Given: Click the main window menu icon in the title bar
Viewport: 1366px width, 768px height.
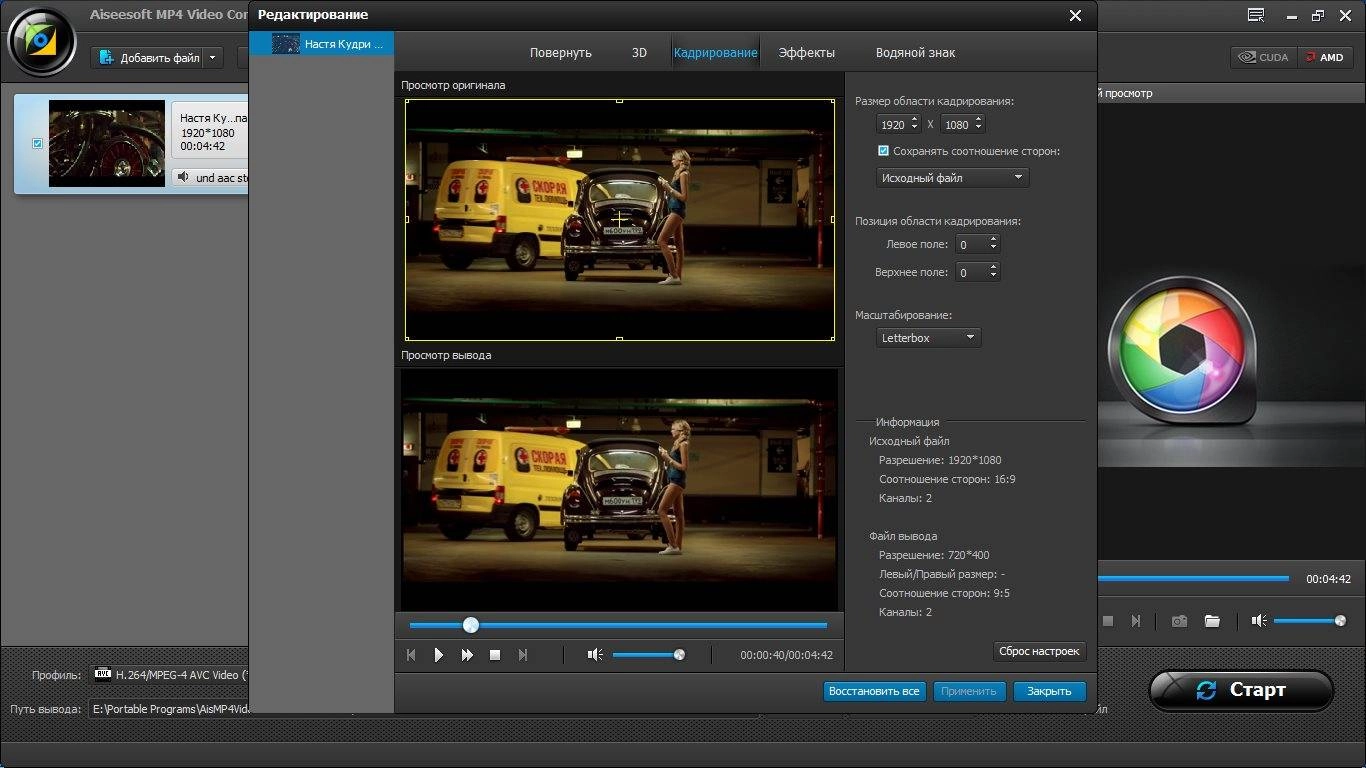Looking at the screenshot, I should point(1255,15).
